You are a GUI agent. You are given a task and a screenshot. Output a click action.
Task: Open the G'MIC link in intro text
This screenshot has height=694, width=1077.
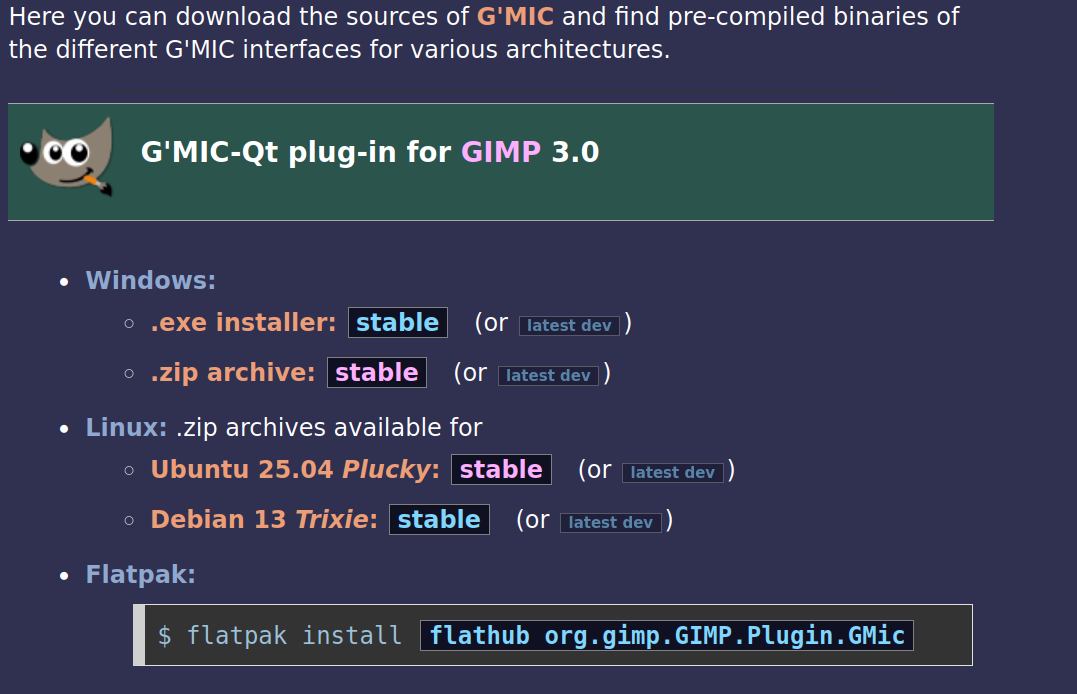(515, 16)
